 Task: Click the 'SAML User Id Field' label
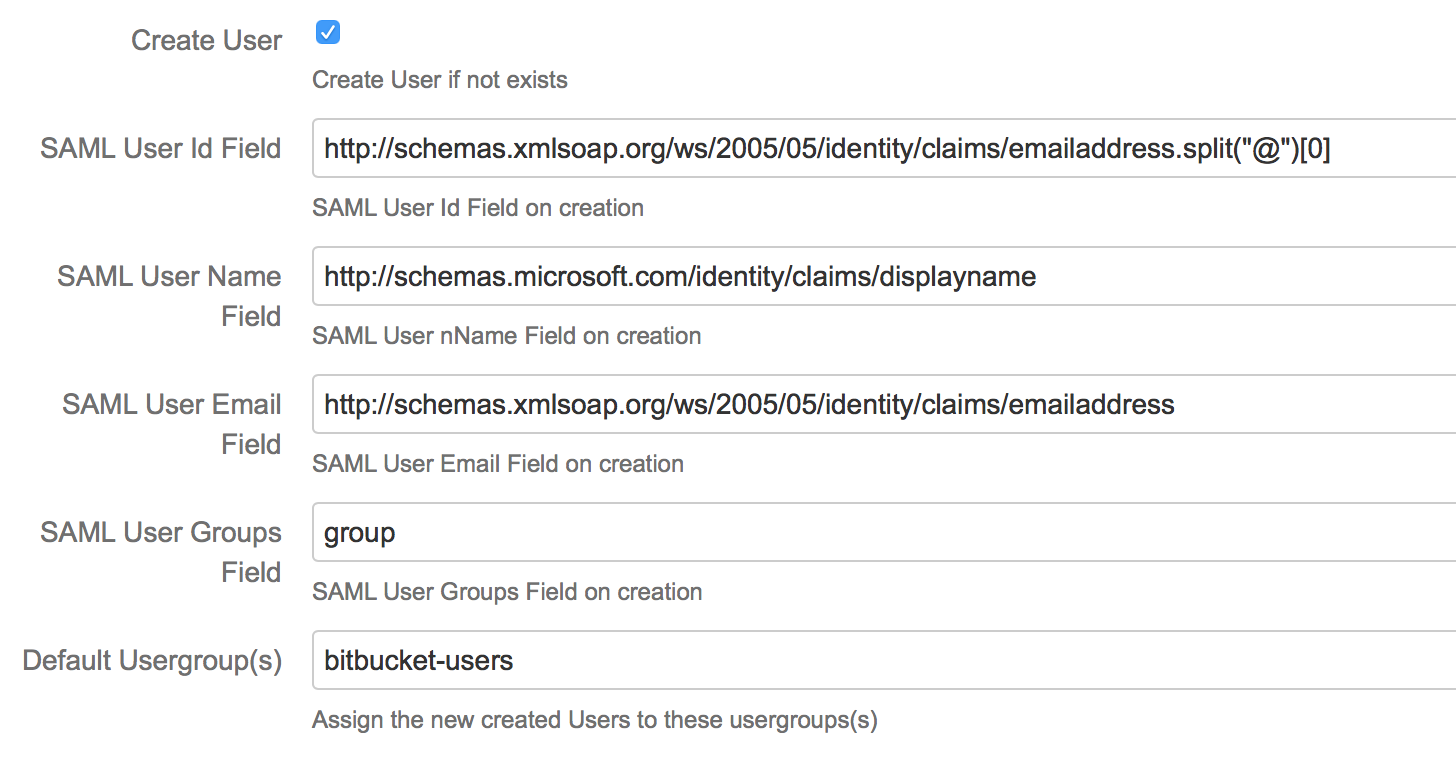coord(161,149)
